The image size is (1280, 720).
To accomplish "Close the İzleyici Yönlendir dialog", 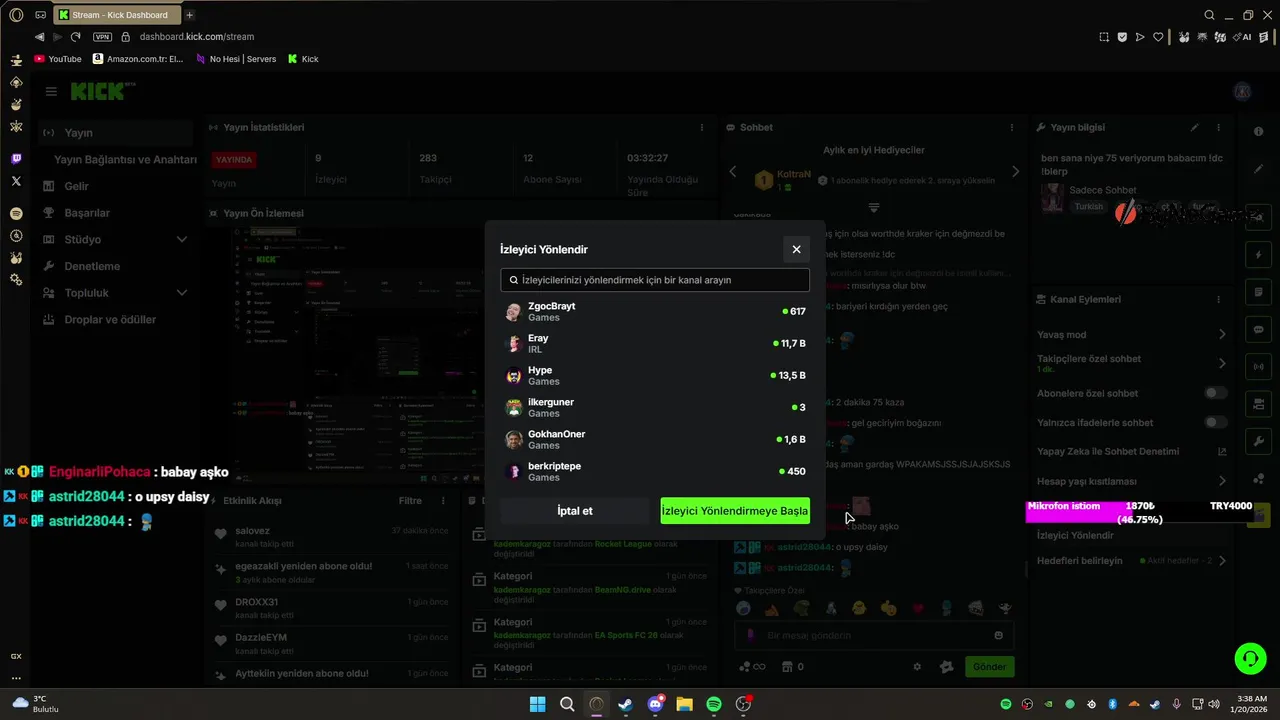I will (x=796, y=249).
